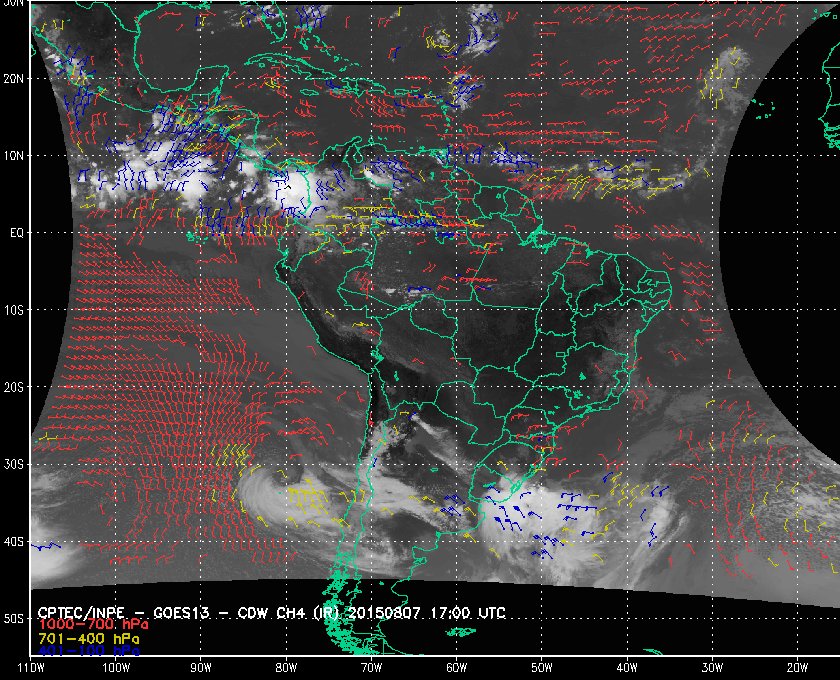Viewport: 840px width, 680px height.
Task: Select the 30S latitude axis label
Action: point(14,465)
